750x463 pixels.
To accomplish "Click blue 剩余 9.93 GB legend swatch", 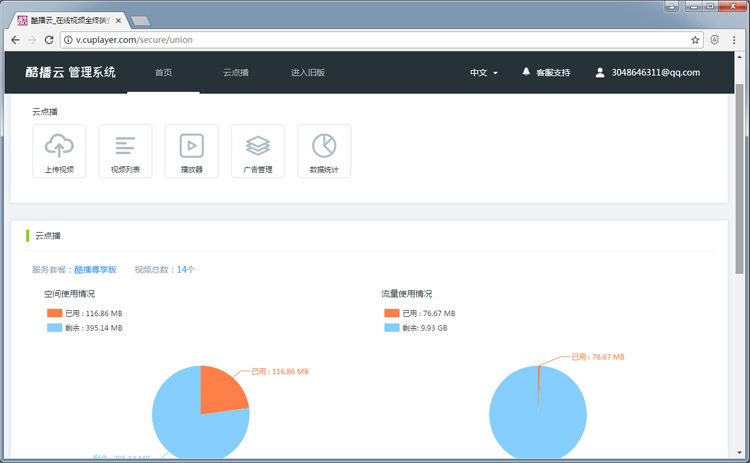I will click(392, 328).
